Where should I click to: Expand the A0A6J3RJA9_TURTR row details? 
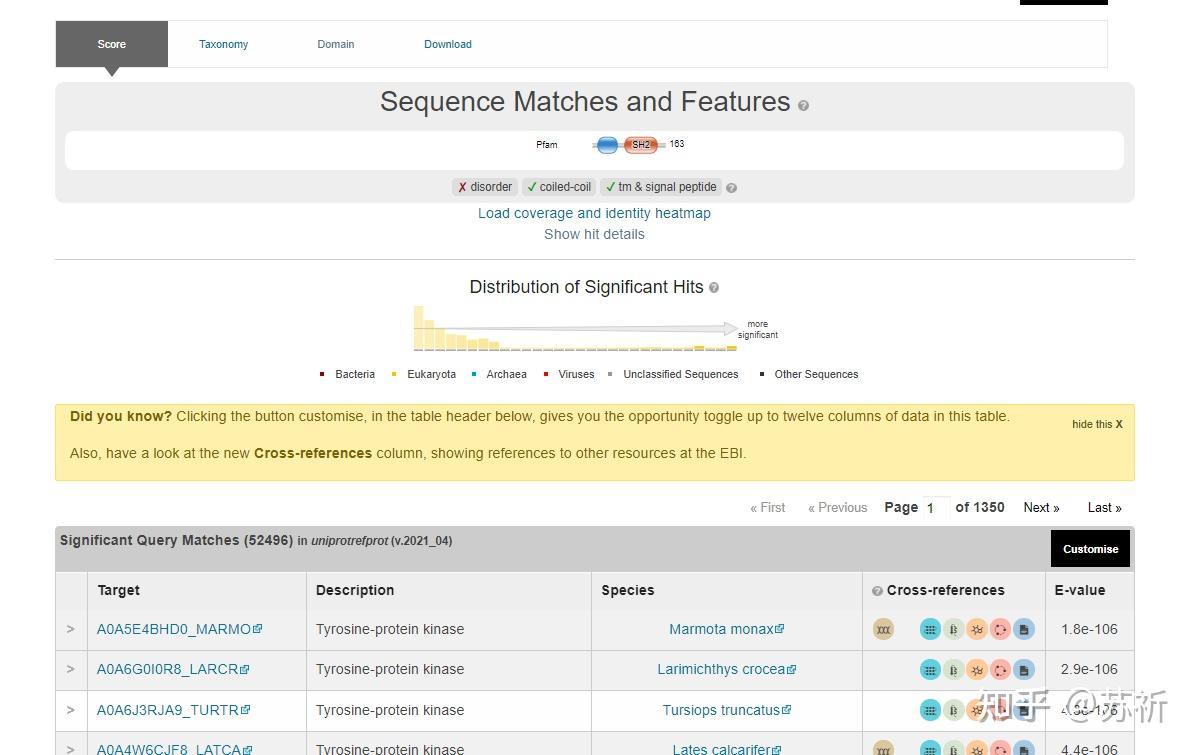(x=70, y=710)
